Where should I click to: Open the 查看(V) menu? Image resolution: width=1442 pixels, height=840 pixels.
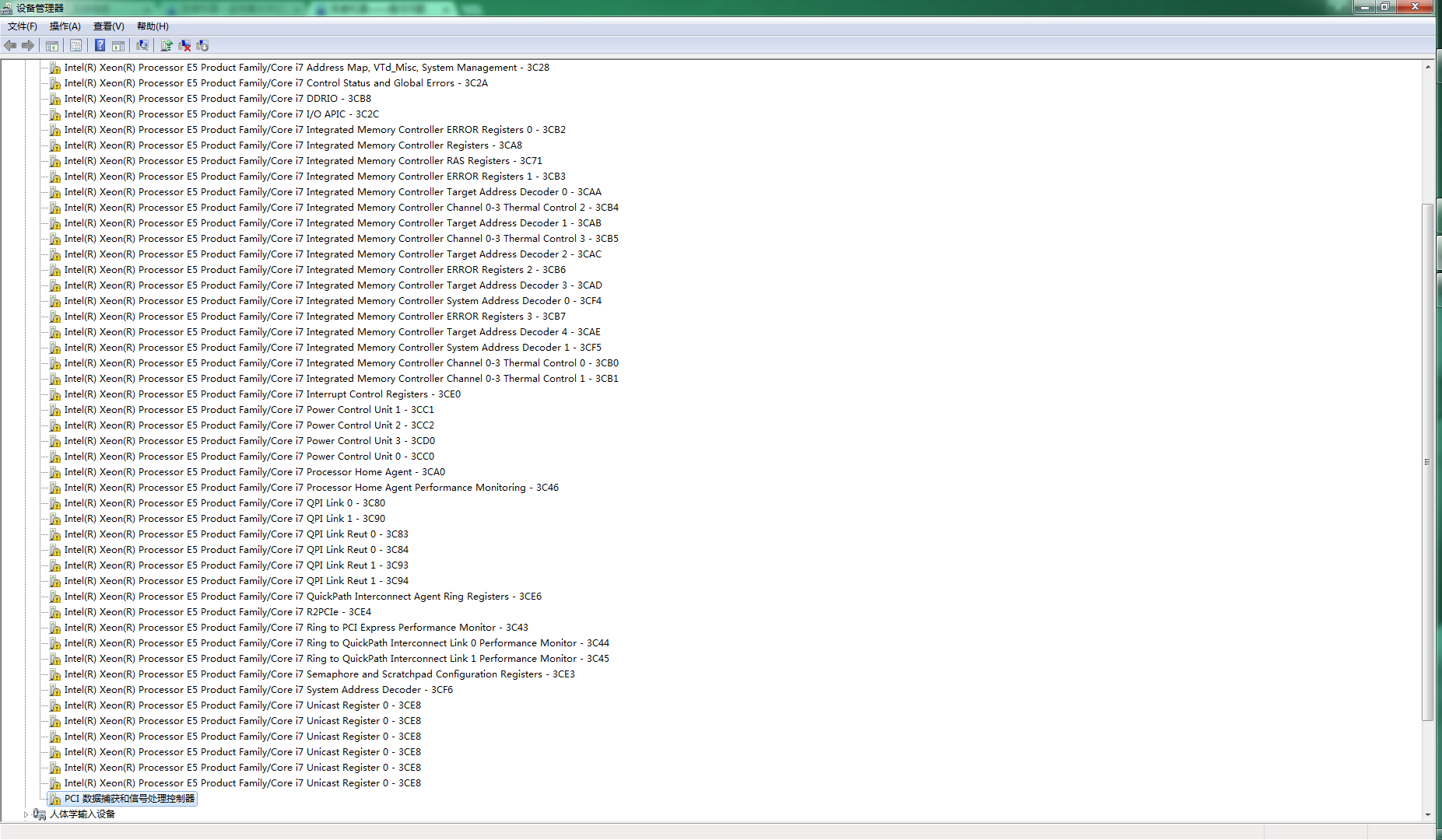[x=108, y=26]
